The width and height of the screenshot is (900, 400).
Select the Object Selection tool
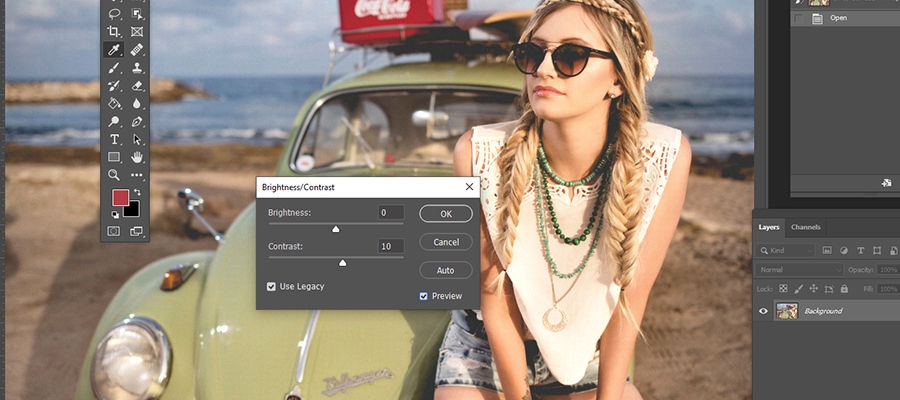(137, 13)
